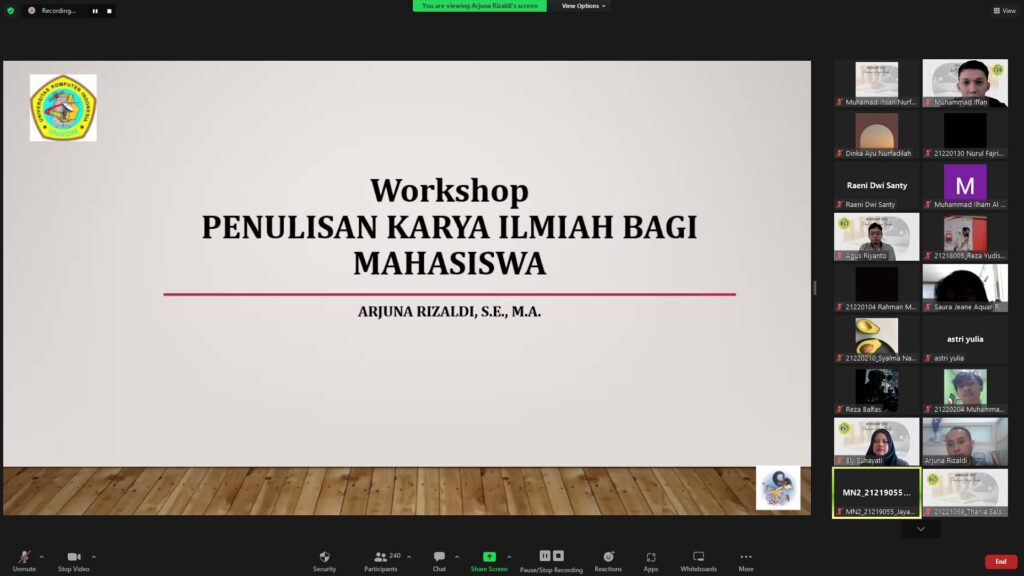Open the Reactions menu
The height and width of the screenshot is (576, 1024).
(608, 558)
